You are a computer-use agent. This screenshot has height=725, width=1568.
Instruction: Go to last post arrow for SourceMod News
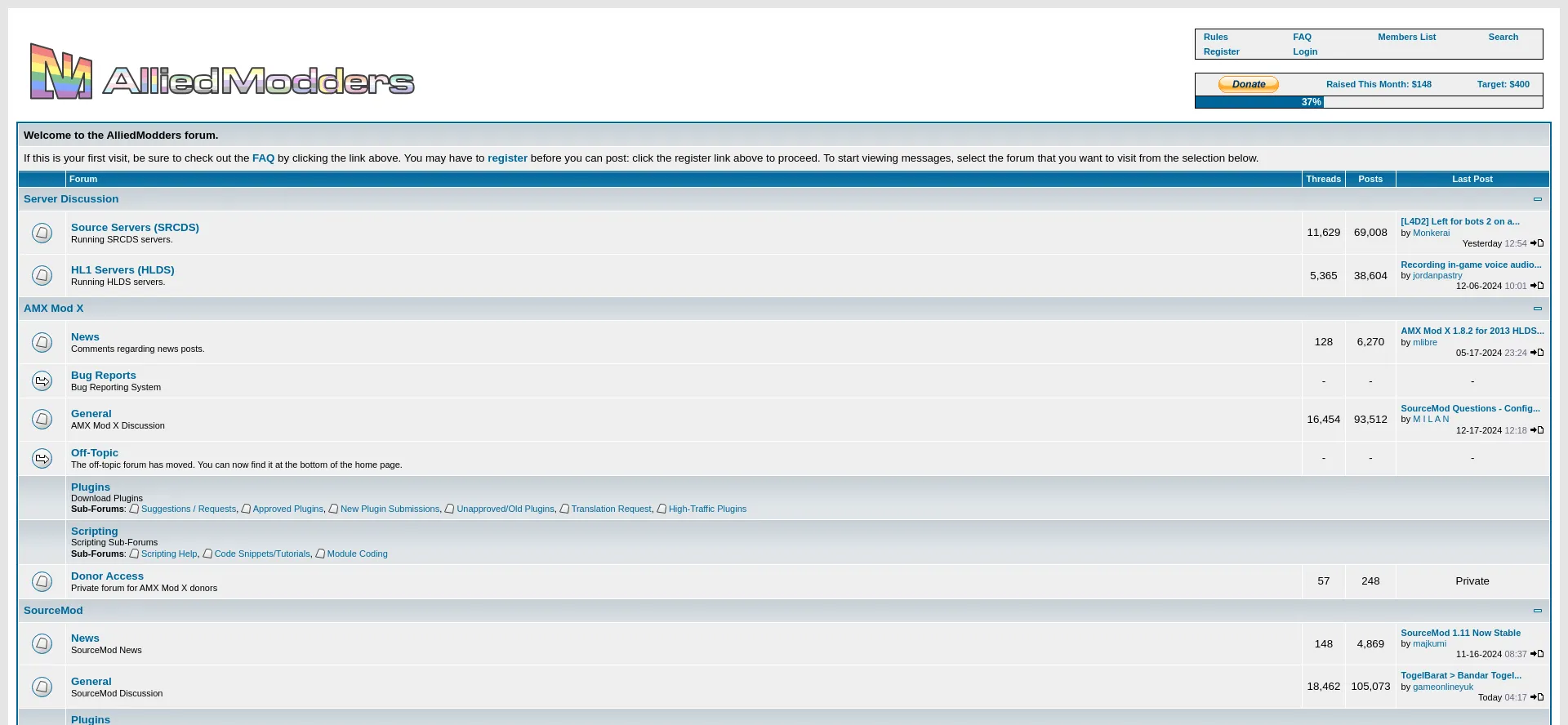[1537, 654]
